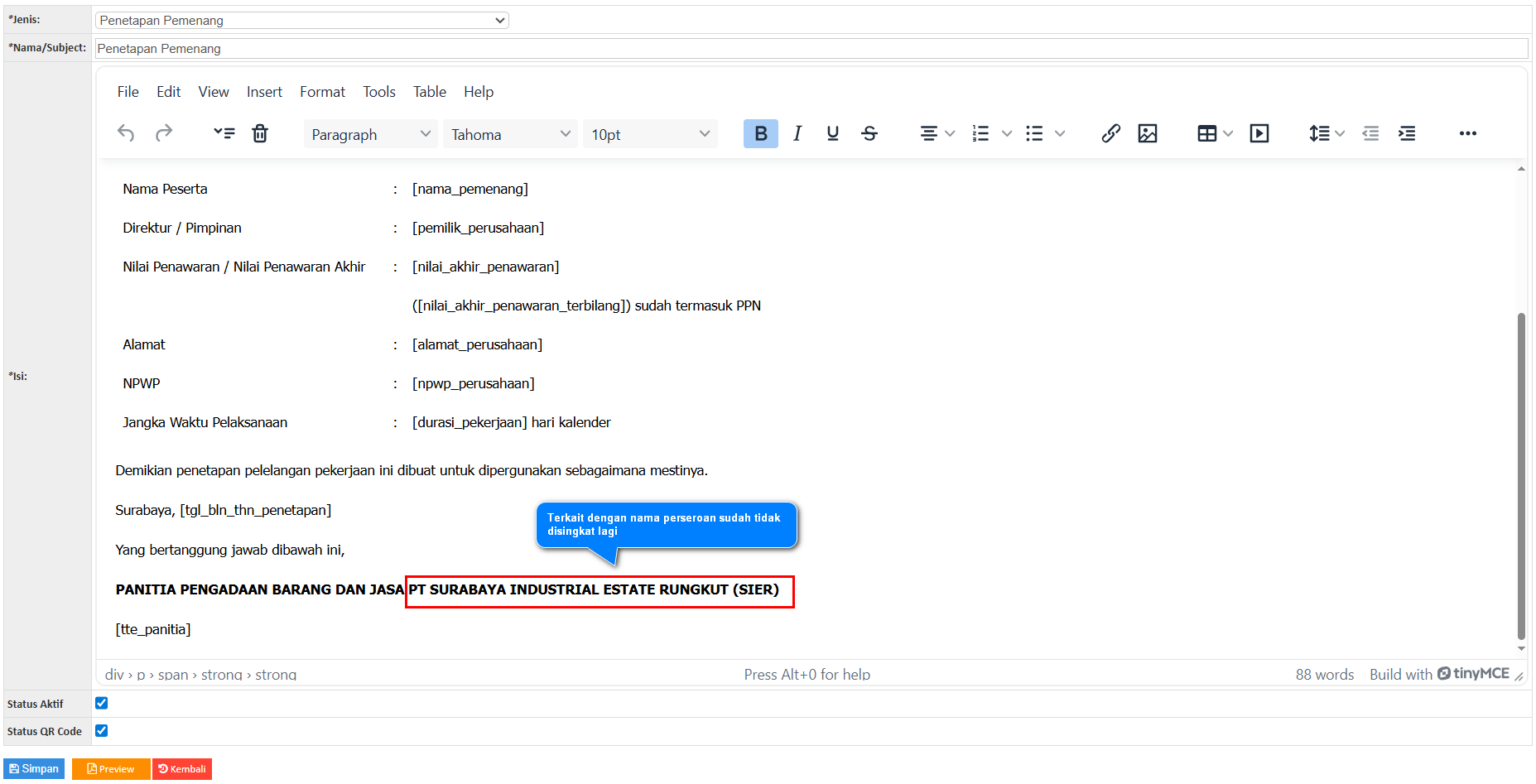This screenshot has width=1536, height=784.
Task: Open the insert image dialog
Action: pos(1148,133)
